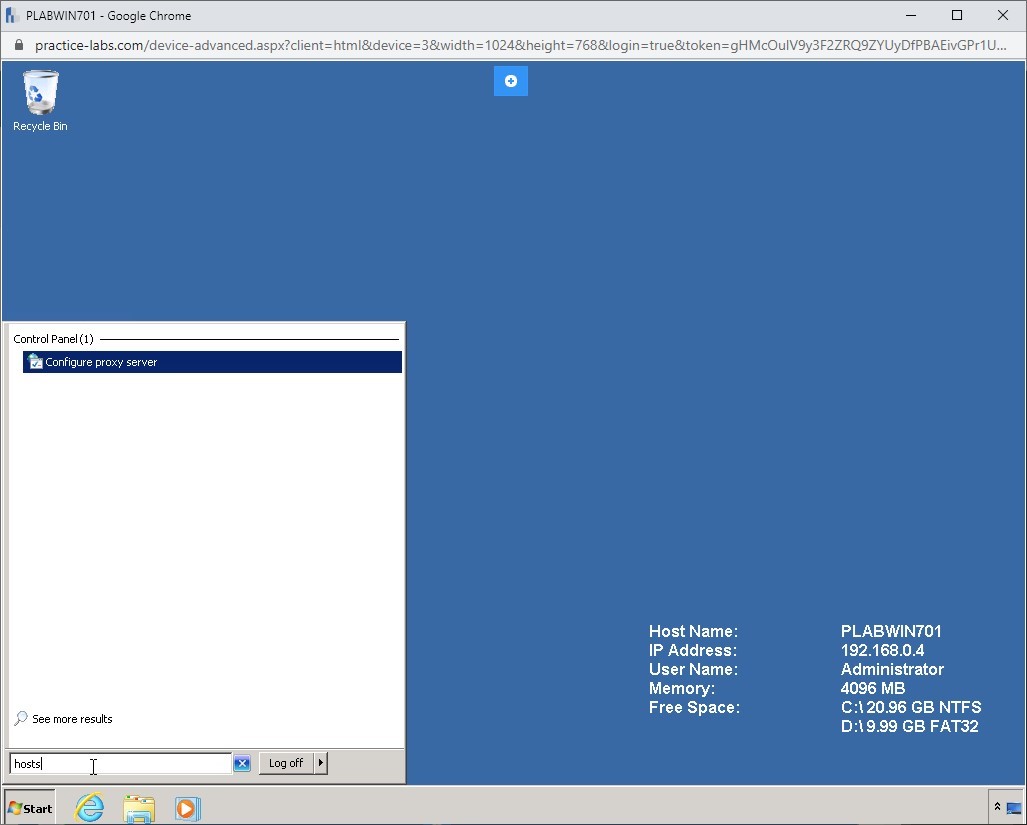Open the Recycle Bin desktop icon
Screen dimensions: 1027x825
coord(40,101)
